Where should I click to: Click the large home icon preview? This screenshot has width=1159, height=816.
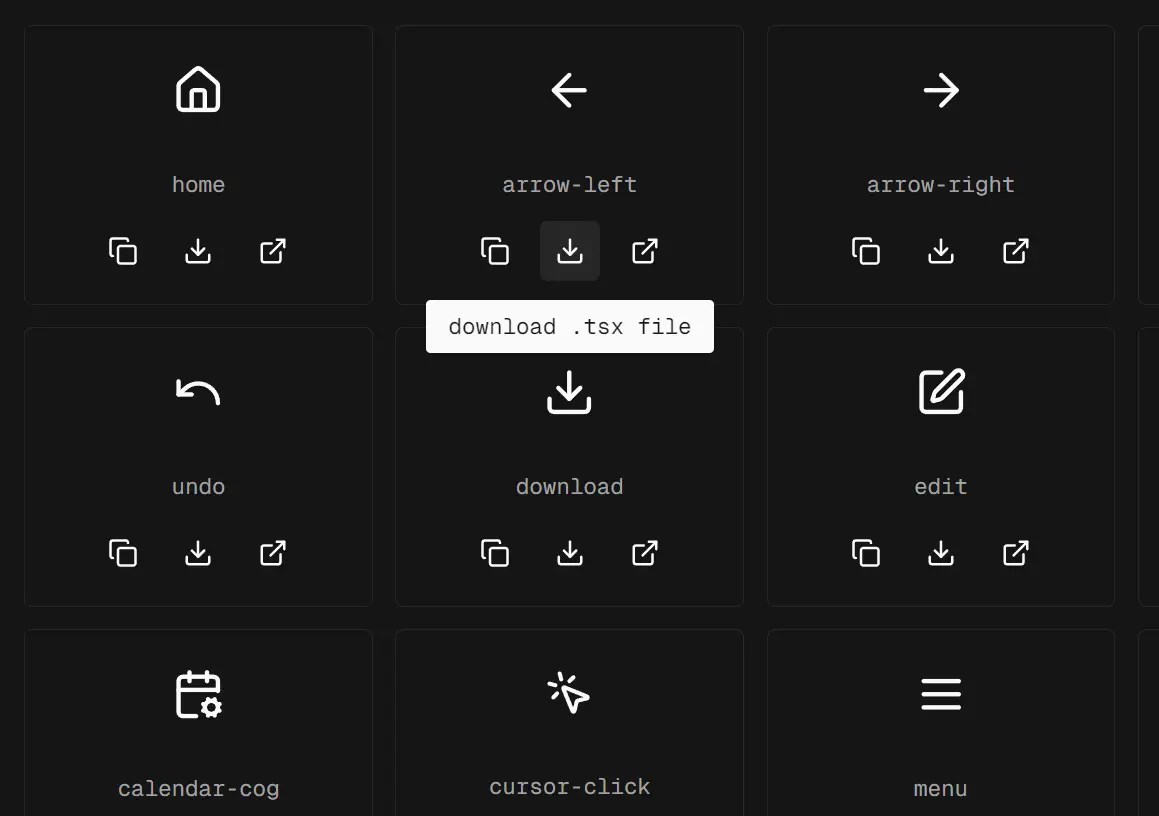point(198,89)
